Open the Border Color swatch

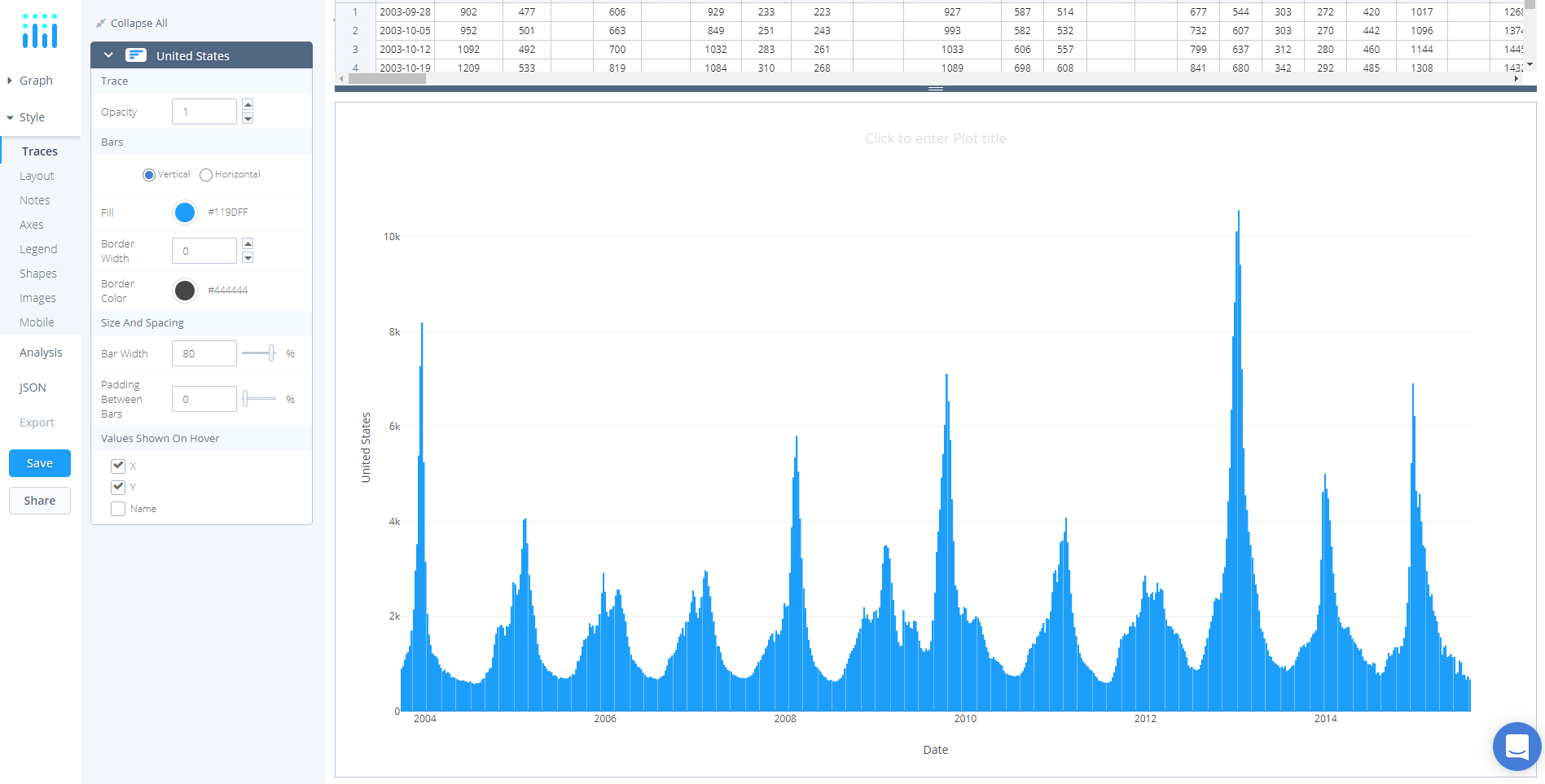185,291
